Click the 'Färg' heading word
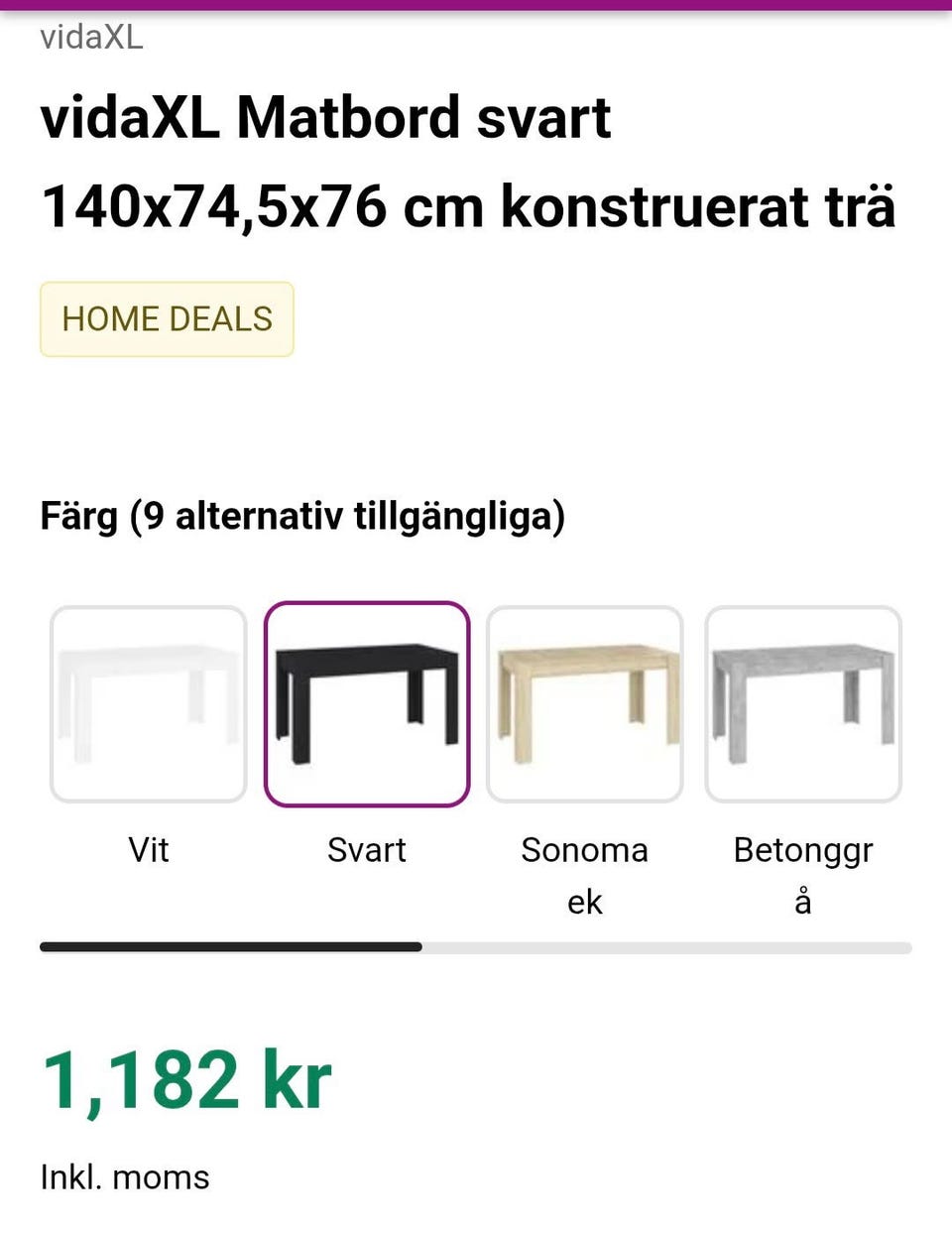The width and height of the screenshot is (952, 1233). pos(78,517)
